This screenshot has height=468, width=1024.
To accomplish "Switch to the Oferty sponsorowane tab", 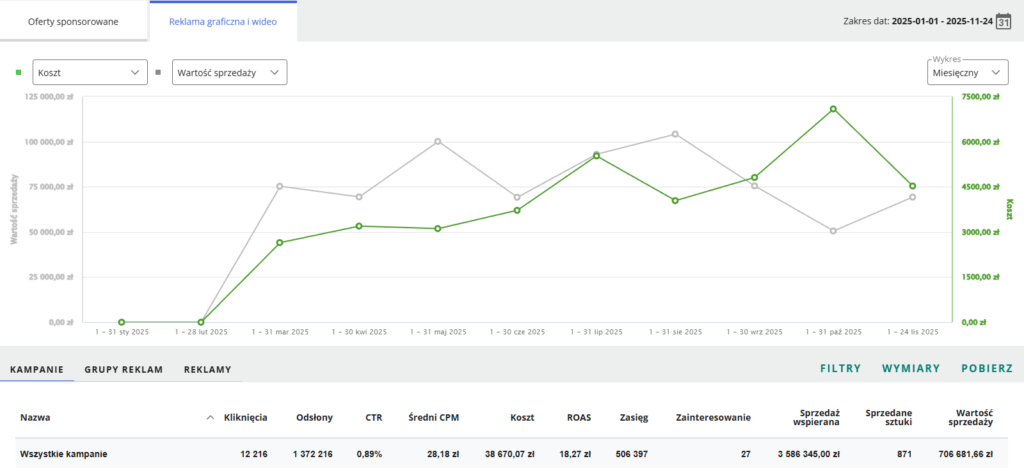I will (74, 21).
